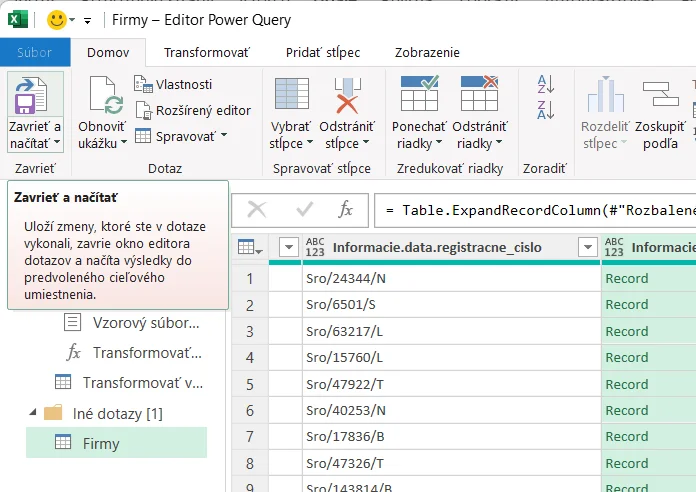Expand the Ponechať riadky dropdown arrow
This screenshot has width=696, height=492.
pos(439,143)
